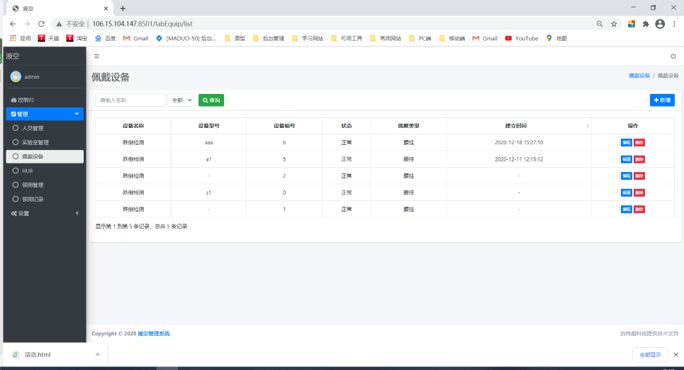This screenshot has width=684, height=370.
Task: Delete the device with number 6
Action: coord(639,143)
